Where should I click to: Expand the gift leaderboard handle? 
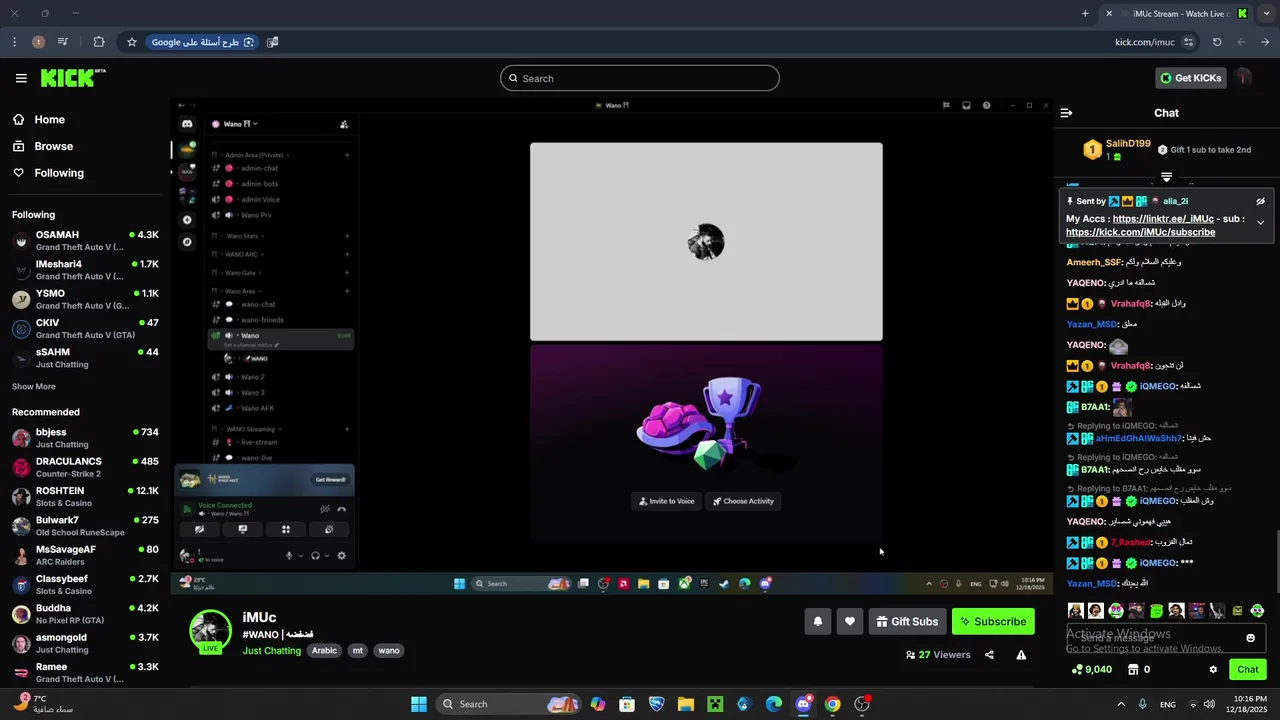pos(1166,177)
